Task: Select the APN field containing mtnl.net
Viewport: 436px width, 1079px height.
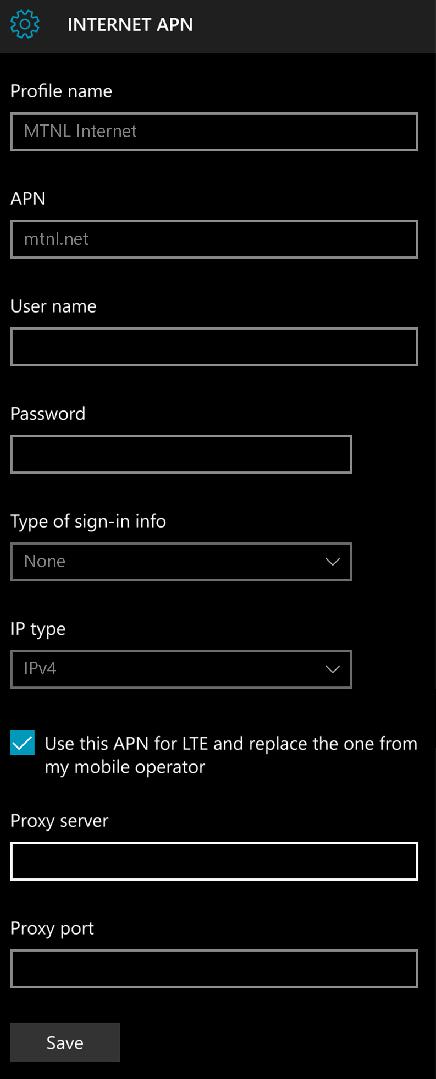Action: 214,239
